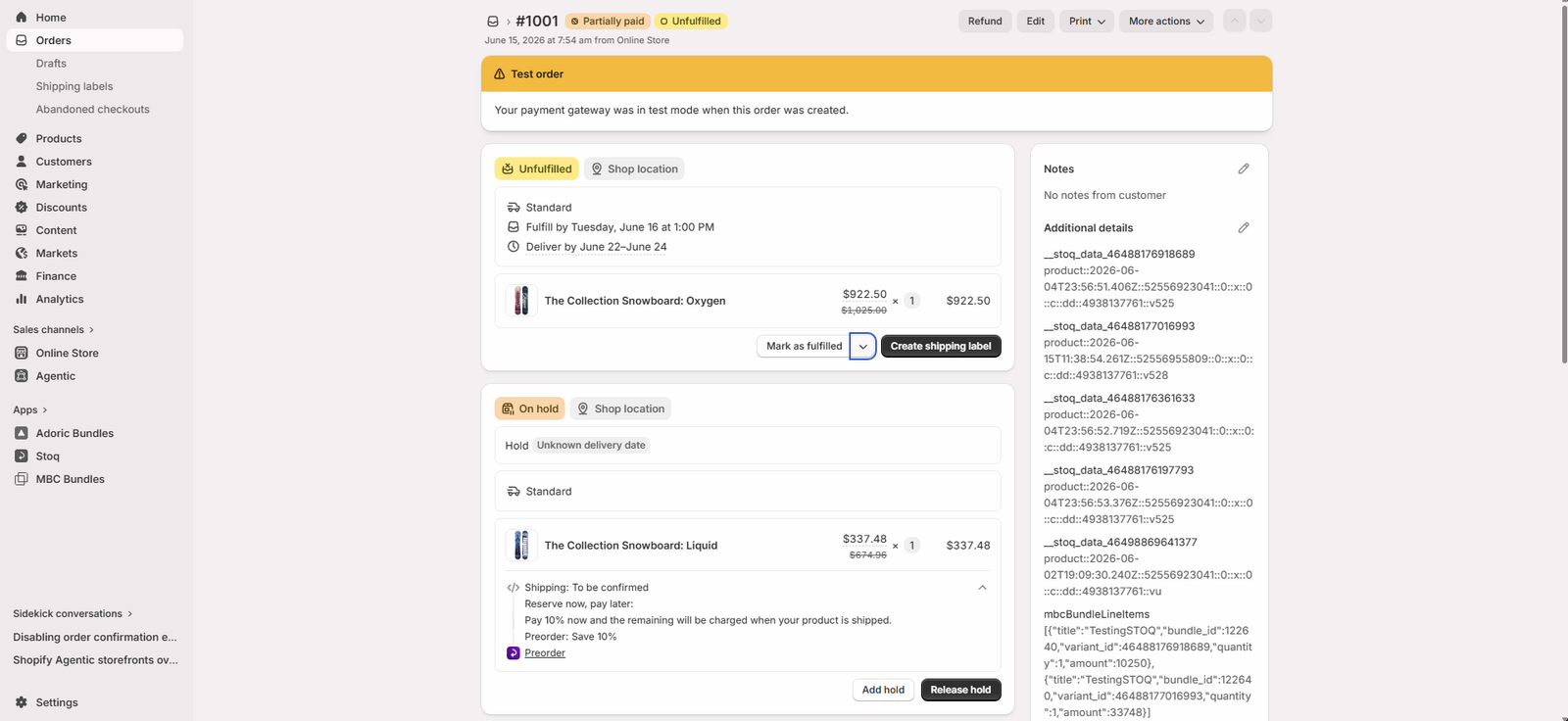The image size is (1568, 721).
Task: Click the Home icon in sidebar
Action: pyautogui.click(x=22, y=18)
